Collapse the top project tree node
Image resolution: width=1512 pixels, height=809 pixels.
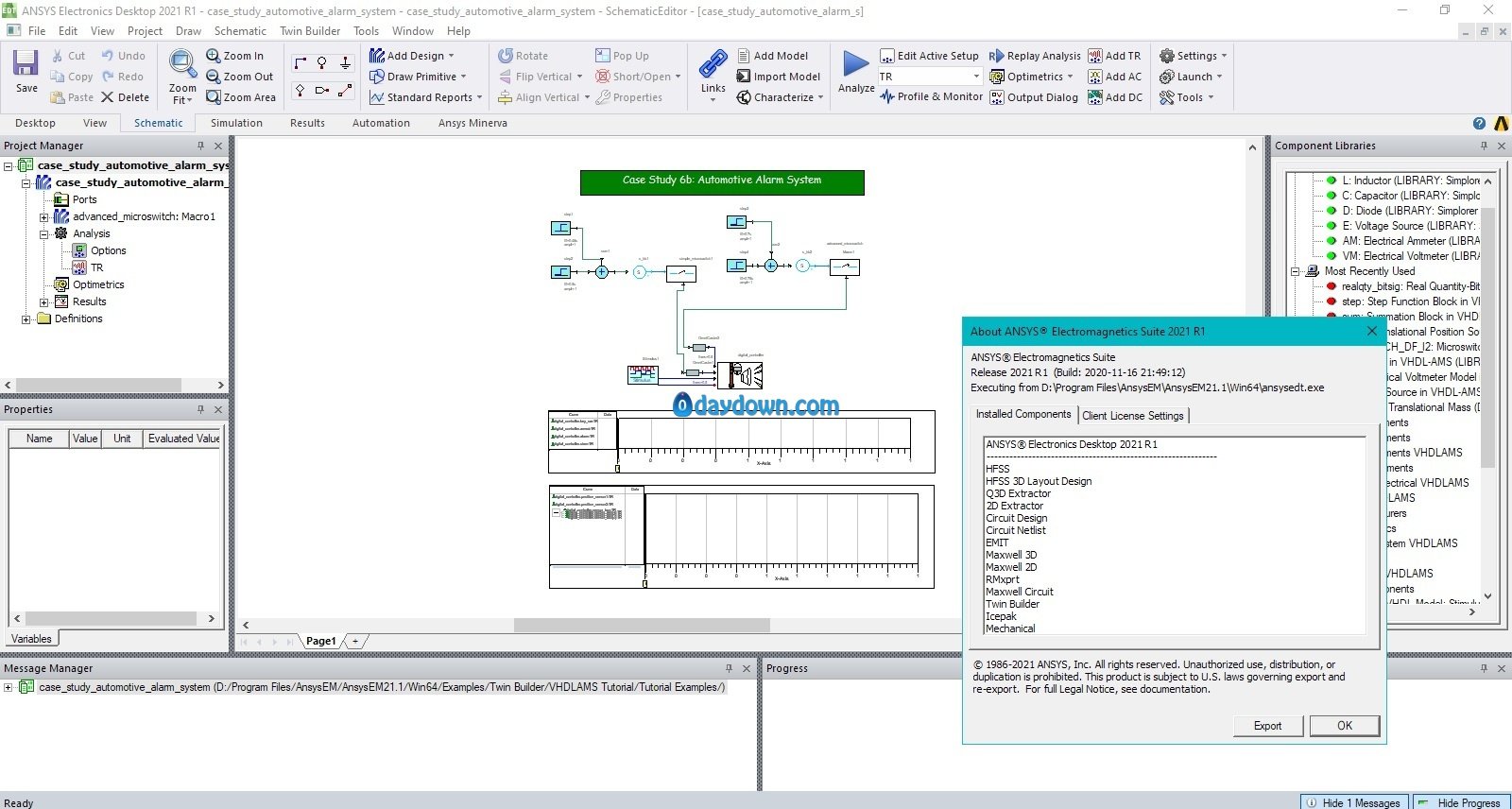(x=9, y=165)
